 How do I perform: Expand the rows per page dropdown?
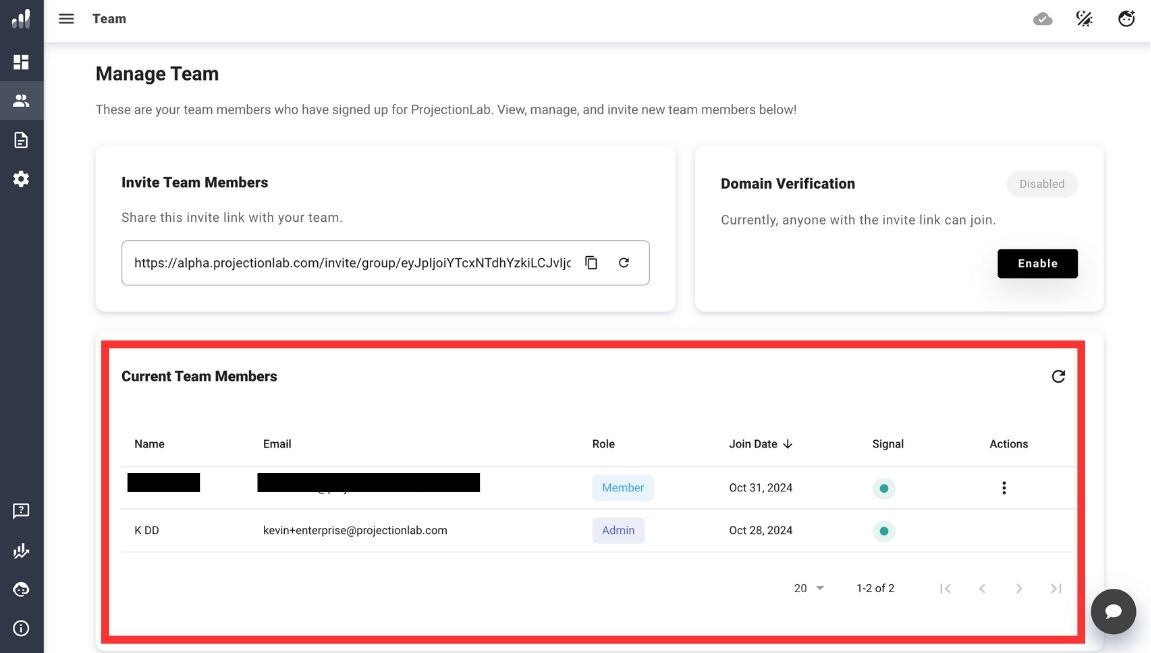pyautogui.click(x=809, y=588)
